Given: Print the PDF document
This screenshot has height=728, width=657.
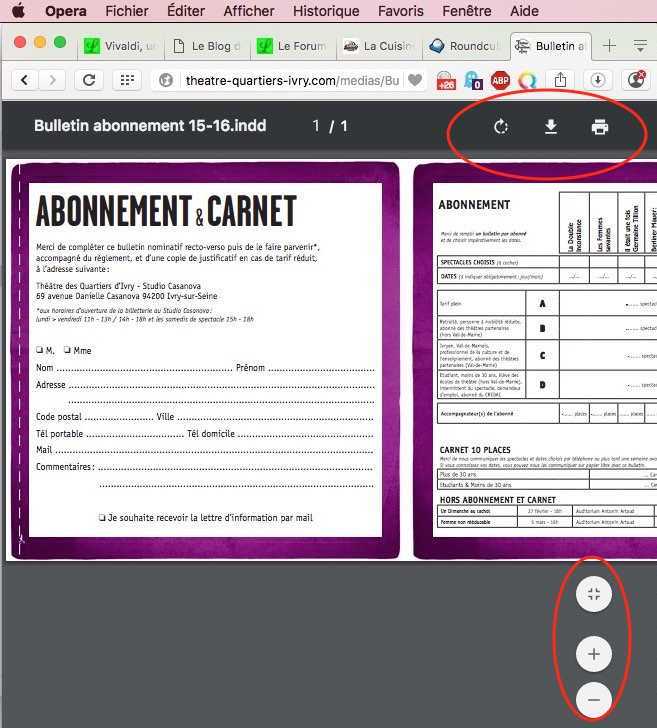Looking at the screenshot, I should [x=599, y=127].
